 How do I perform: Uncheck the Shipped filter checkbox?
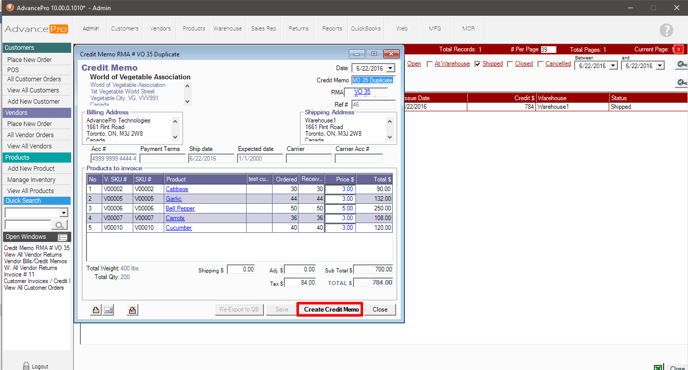click(477, 64)
